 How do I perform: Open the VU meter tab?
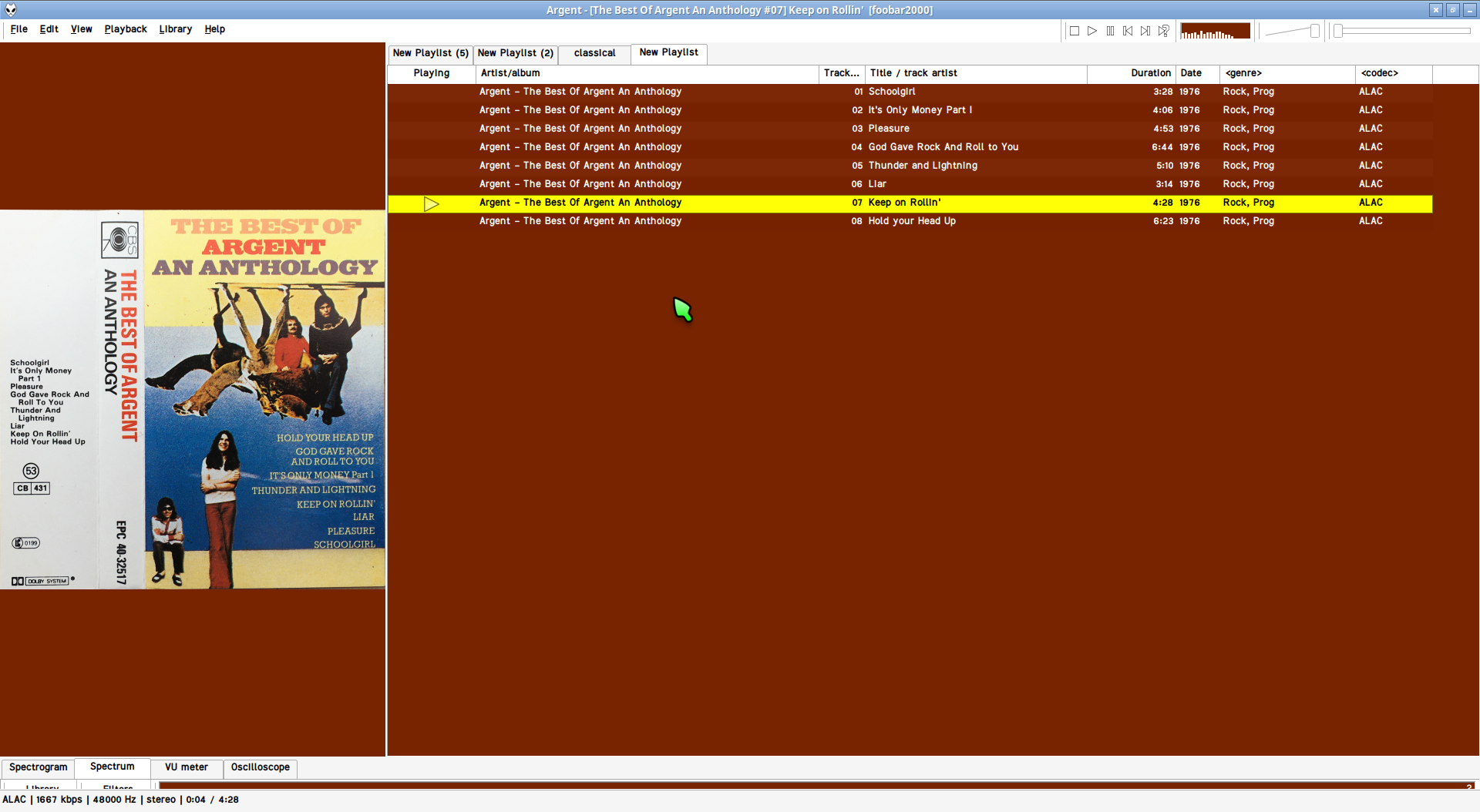pos(187,767)
